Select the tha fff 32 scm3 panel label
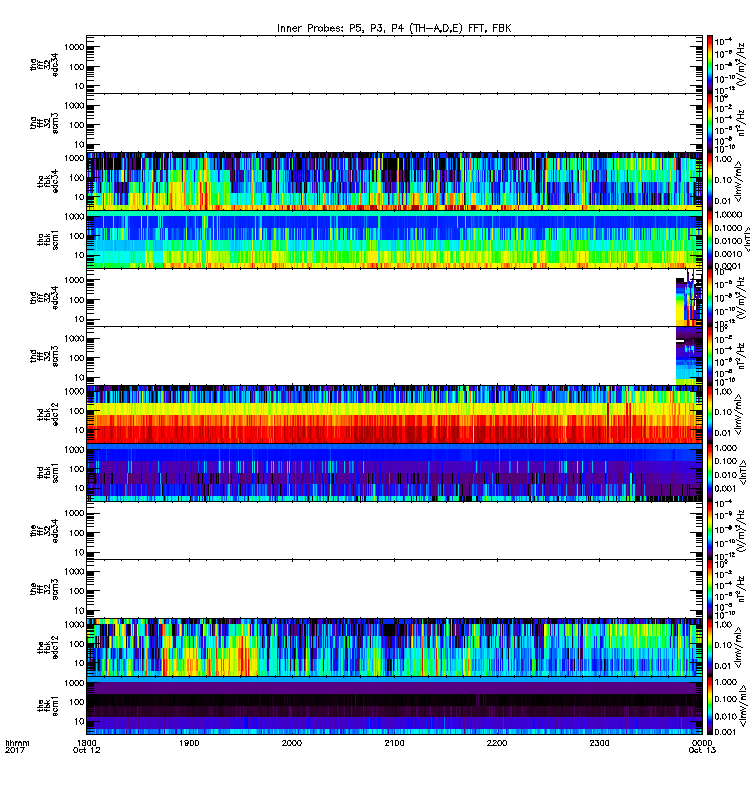 44,123
